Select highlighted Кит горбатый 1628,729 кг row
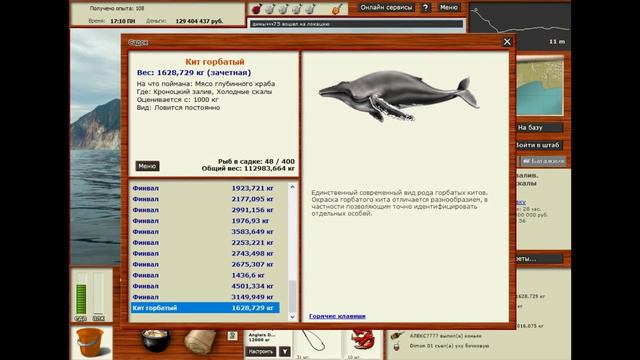This screenshot has height=360, width=640. point(205,308)
